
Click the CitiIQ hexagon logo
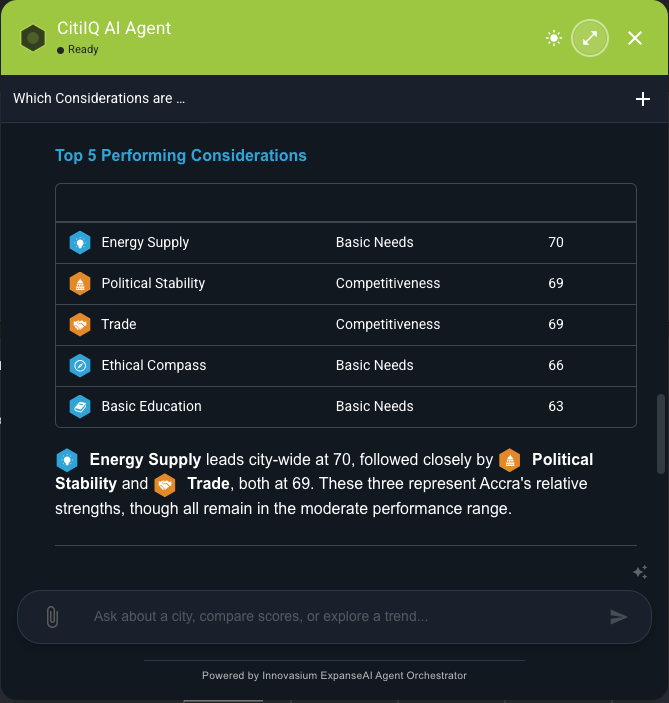[33, 38]
